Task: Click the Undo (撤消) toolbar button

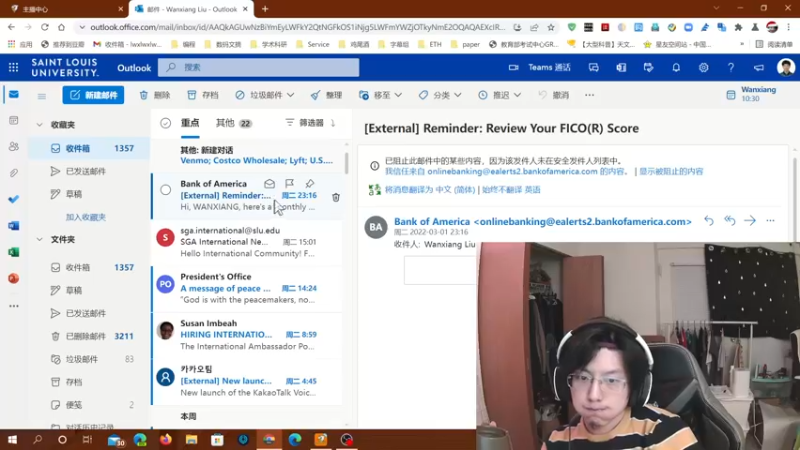Action: (554, 95)
